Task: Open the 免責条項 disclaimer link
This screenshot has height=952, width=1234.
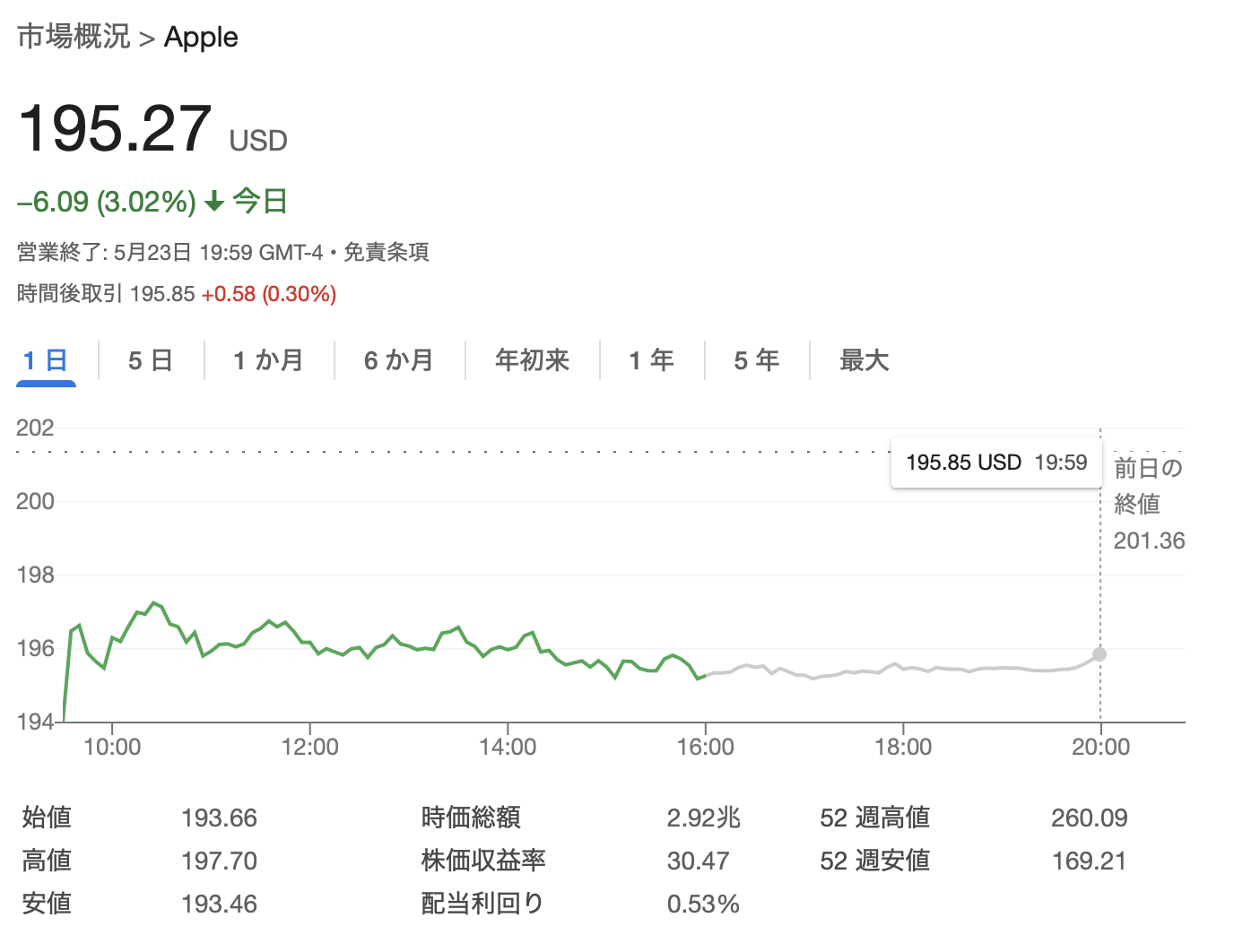Action: coord(387,252)
